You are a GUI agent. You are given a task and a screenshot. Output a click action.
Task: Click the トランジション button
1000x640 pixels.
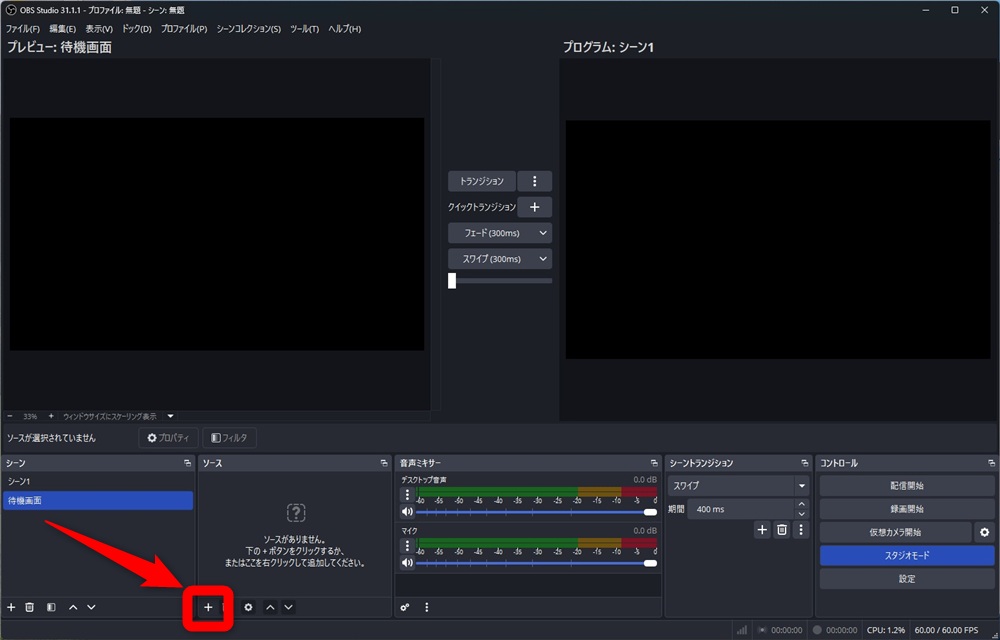(482, 181)
